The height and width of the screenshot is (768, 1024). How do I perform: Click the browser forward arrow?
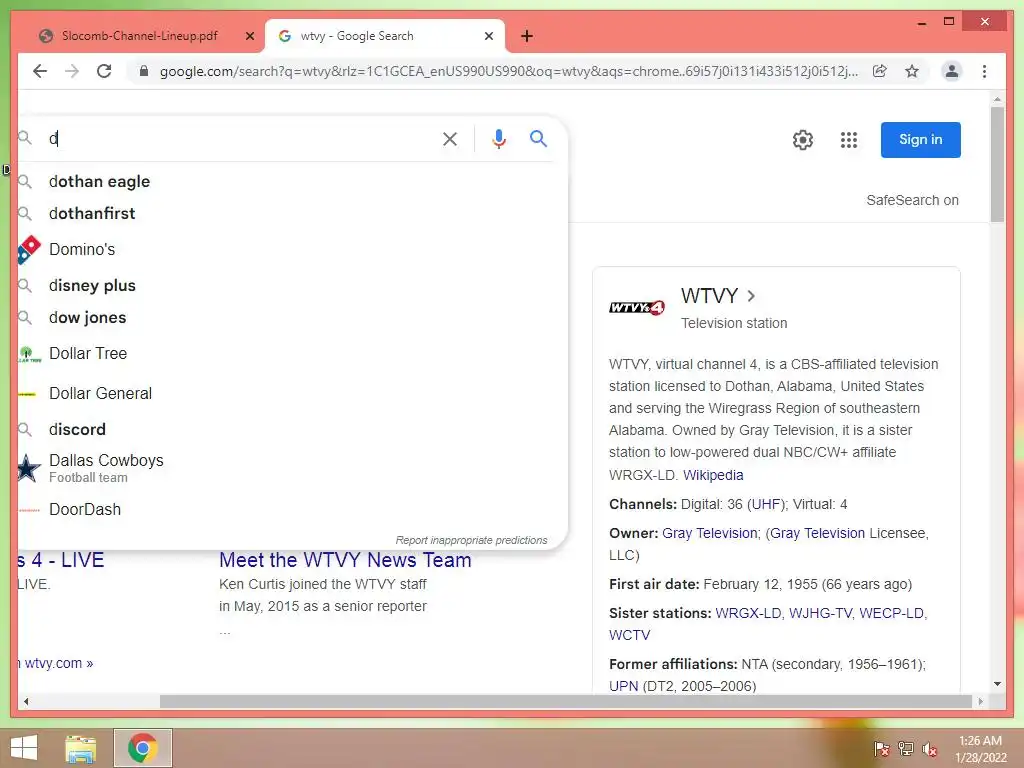click(72, 71)
